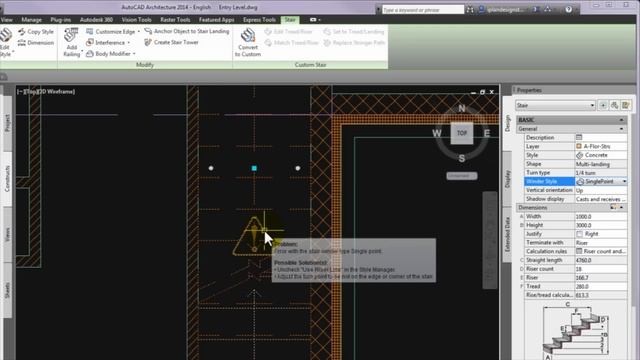
Task: Click the illustration toggle icon in the Dimensions header
Action: [613, 207]
